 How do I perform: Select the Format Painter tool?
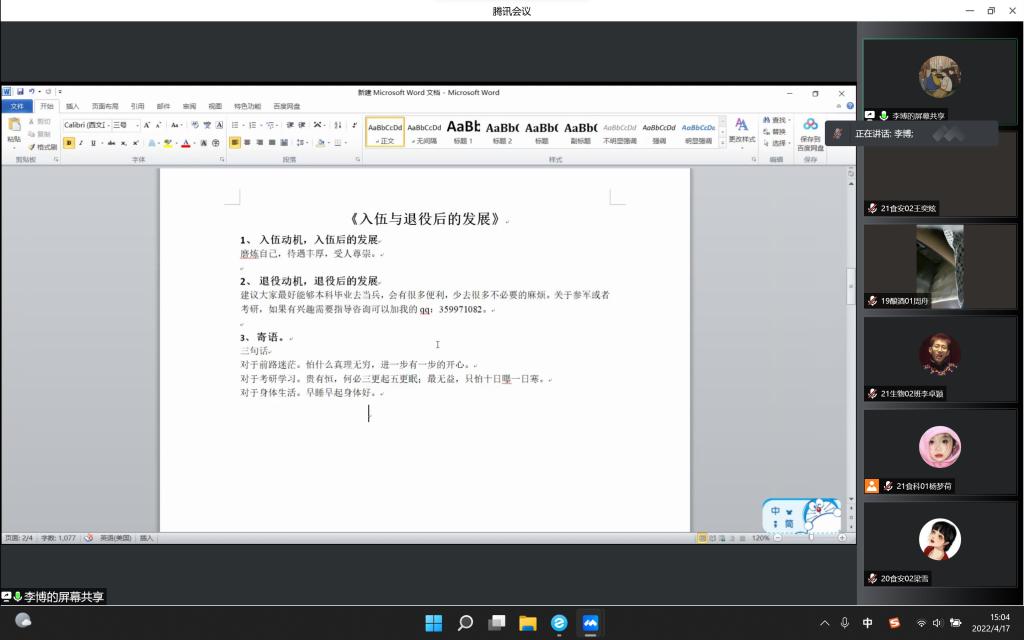tap(42, 147)
